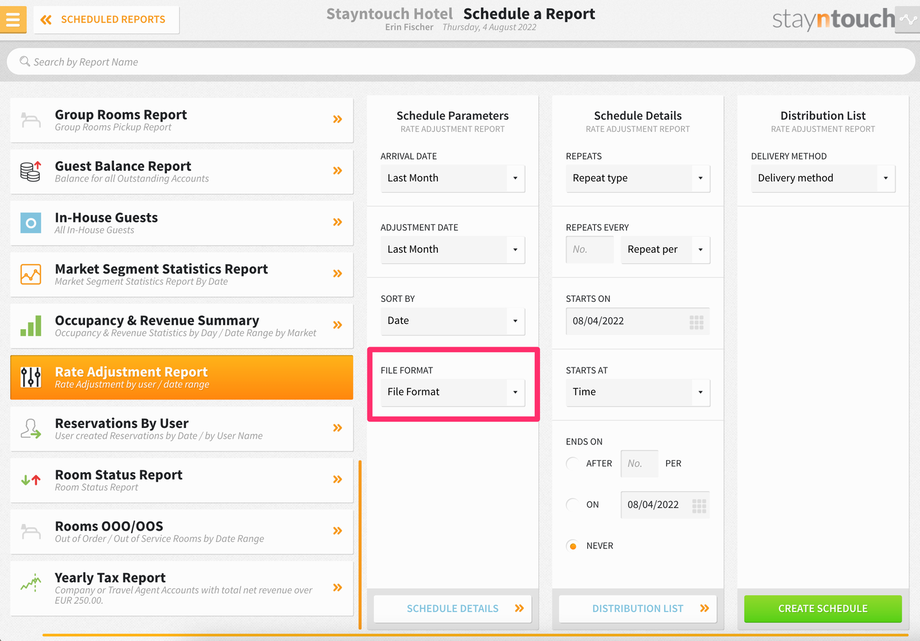Select Group Rooms Report title
This screenshot has height=641, width=920.
[121, 114]
